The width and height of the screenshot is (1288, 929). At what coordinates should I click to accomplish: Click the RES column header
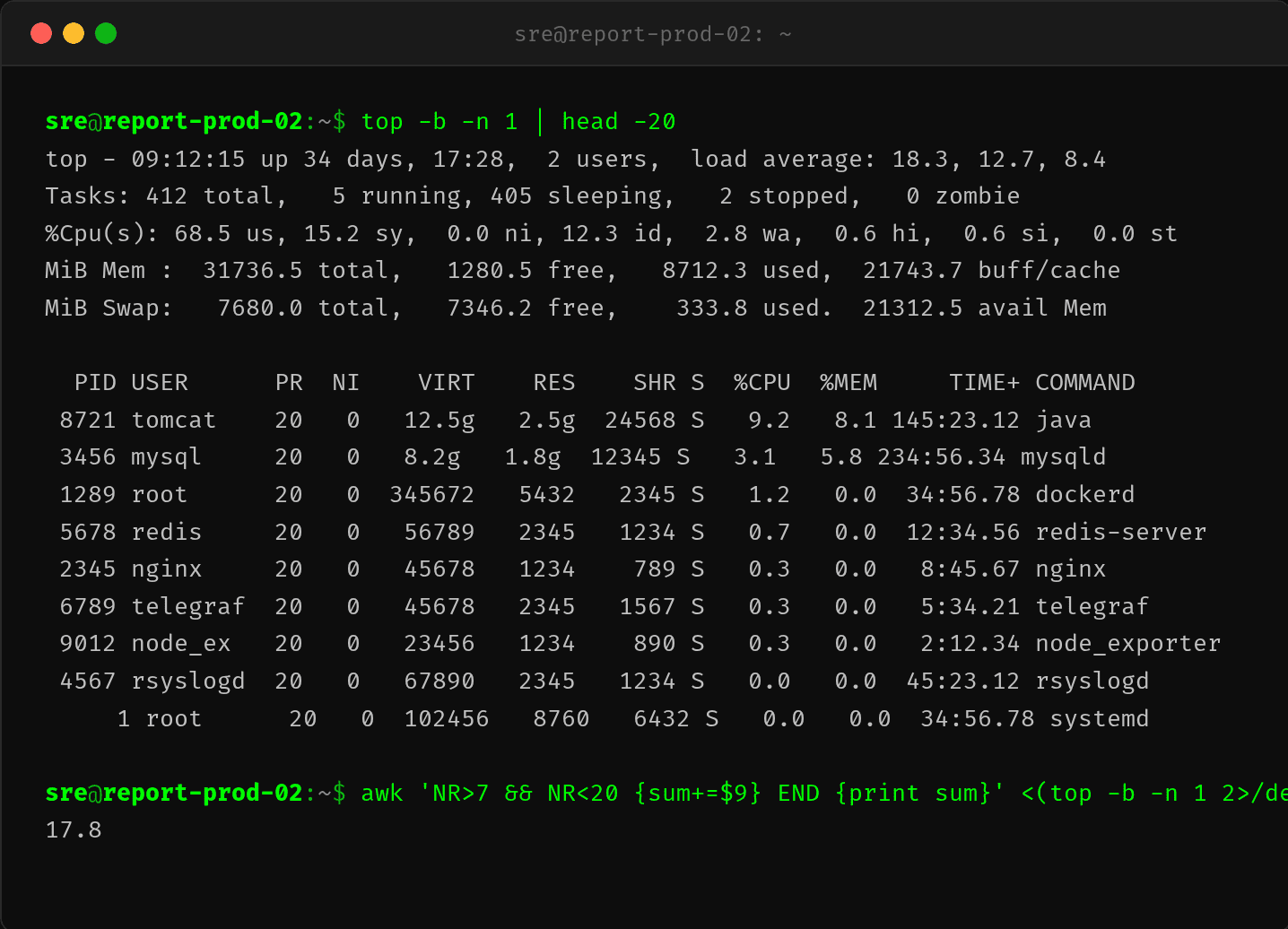pyautogui.click(x=554, y=383)
